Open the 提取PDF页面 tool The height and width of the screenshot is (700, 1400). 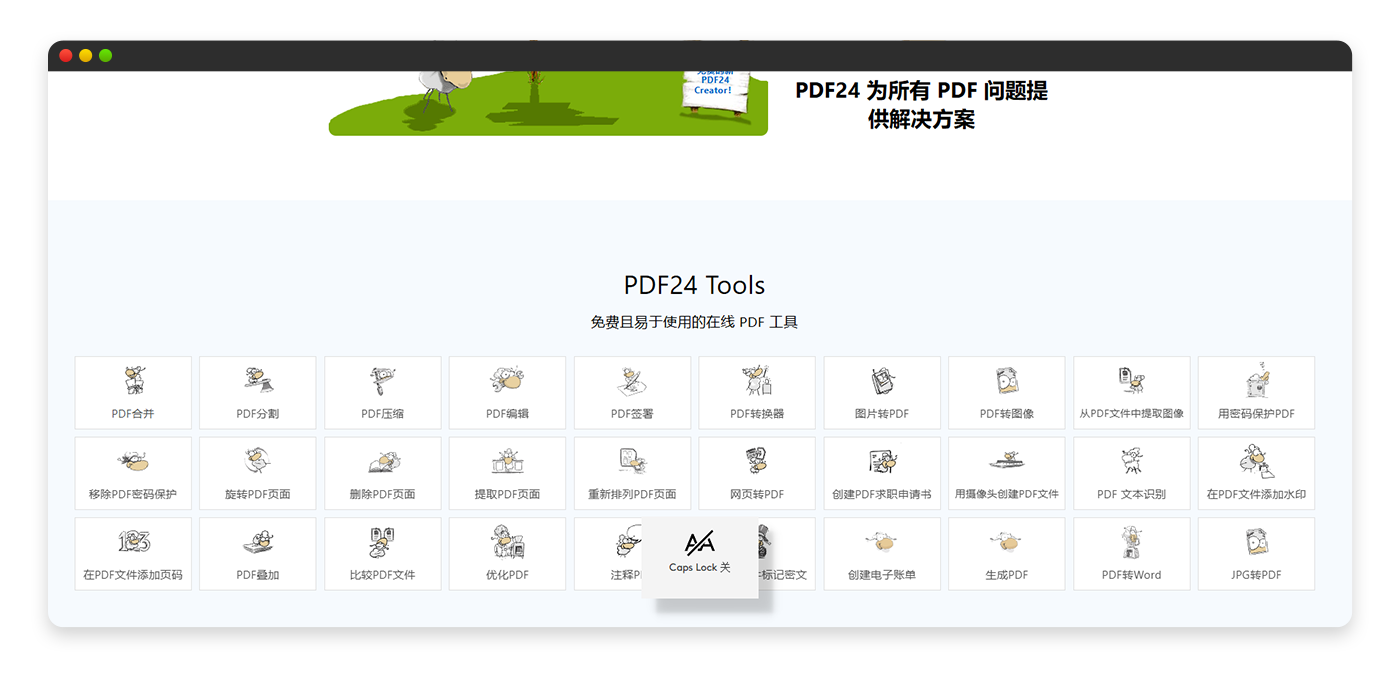coord(507,473)
